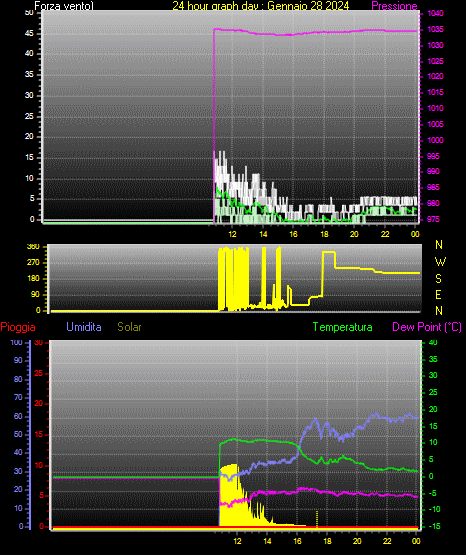Click the Dew Point (°C) legend label
The image size is (466, 555).
tap(427, 327)
